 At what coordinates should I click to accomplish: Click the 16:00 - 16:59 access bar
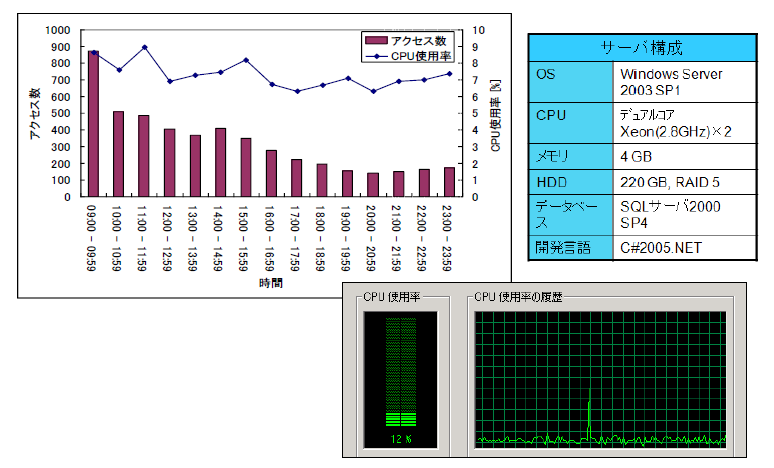click(x=271, y=173)
